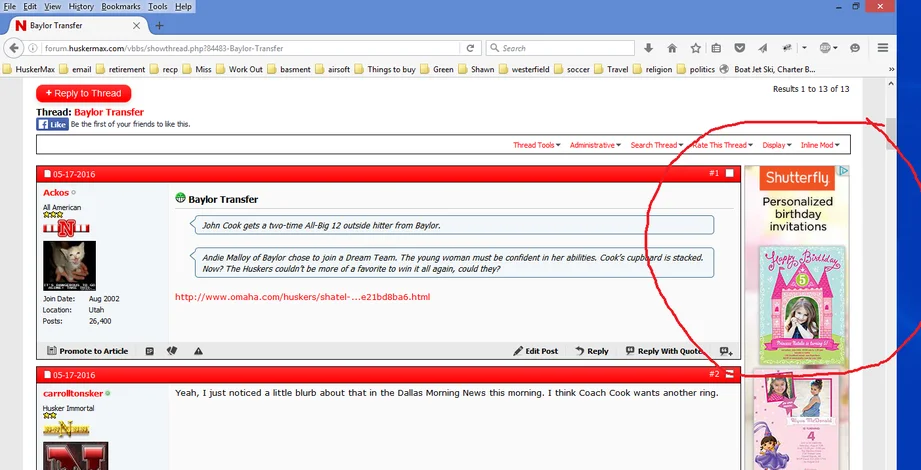921x470 pixels.
Task: Open the Inline Mod dropdown
Action: pyautogui.click(x=820, y=145)
